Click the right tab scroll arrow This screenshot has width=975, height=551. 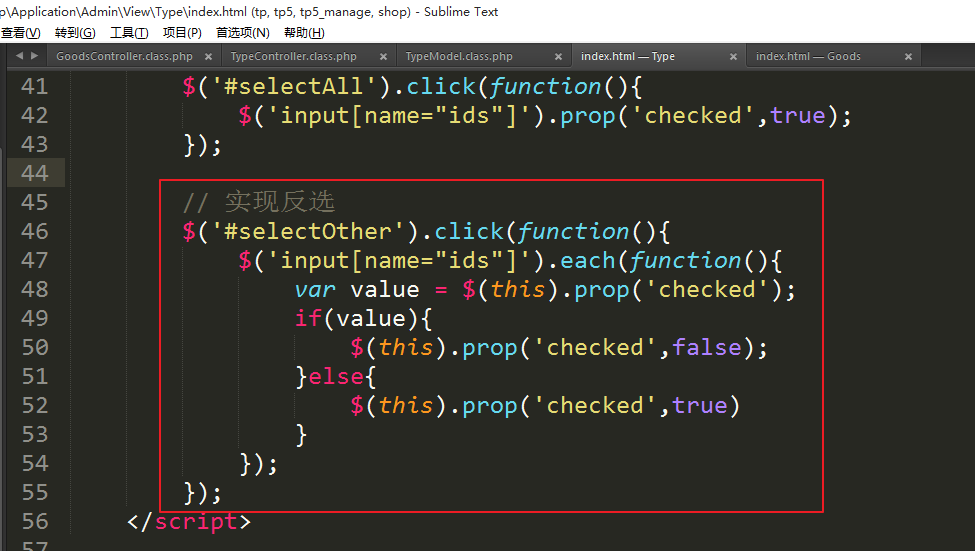click(34, 56)
